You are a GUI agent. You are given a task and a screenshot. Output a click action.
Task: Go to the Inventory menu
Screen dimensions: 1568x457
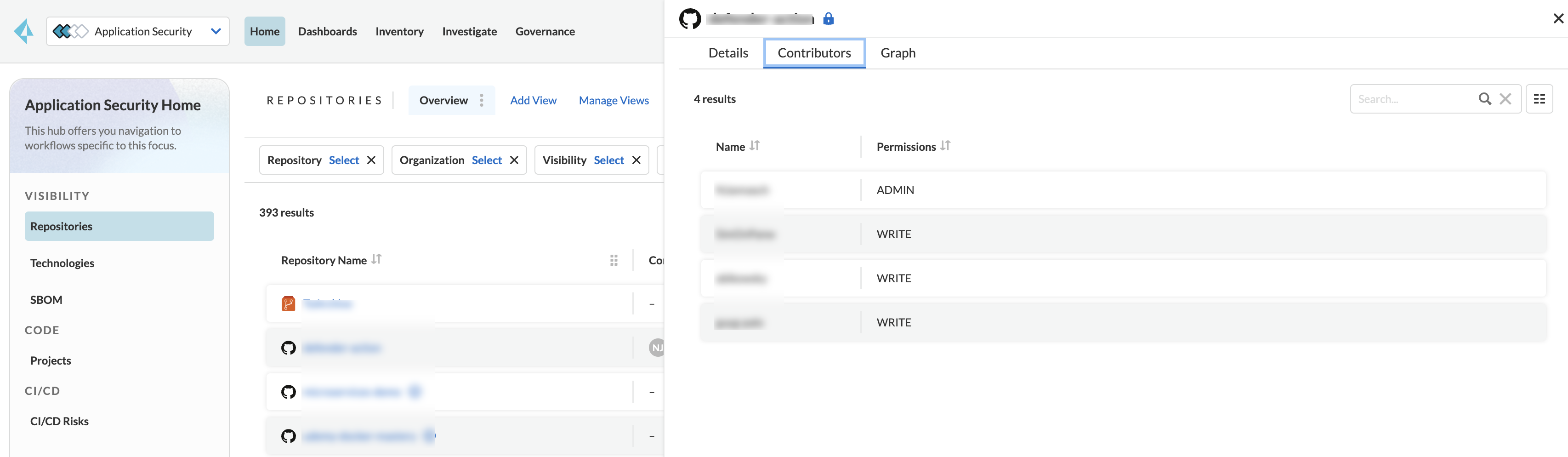(x=399, y=31)
